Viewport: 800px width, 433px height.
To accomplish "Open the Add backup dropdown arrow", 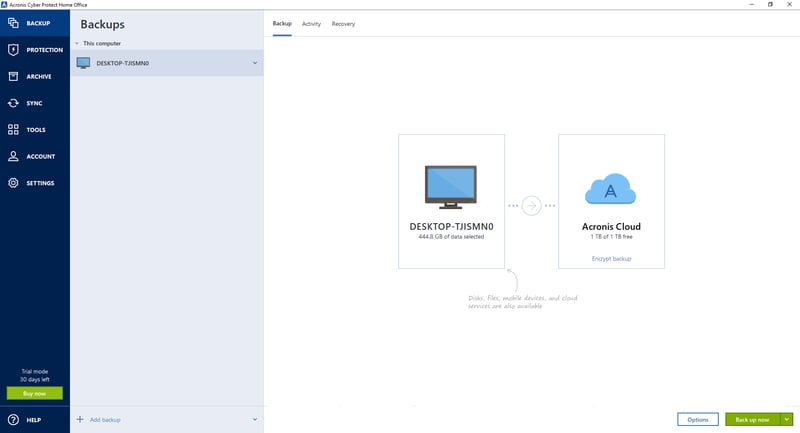I will (x=255, y=419).
